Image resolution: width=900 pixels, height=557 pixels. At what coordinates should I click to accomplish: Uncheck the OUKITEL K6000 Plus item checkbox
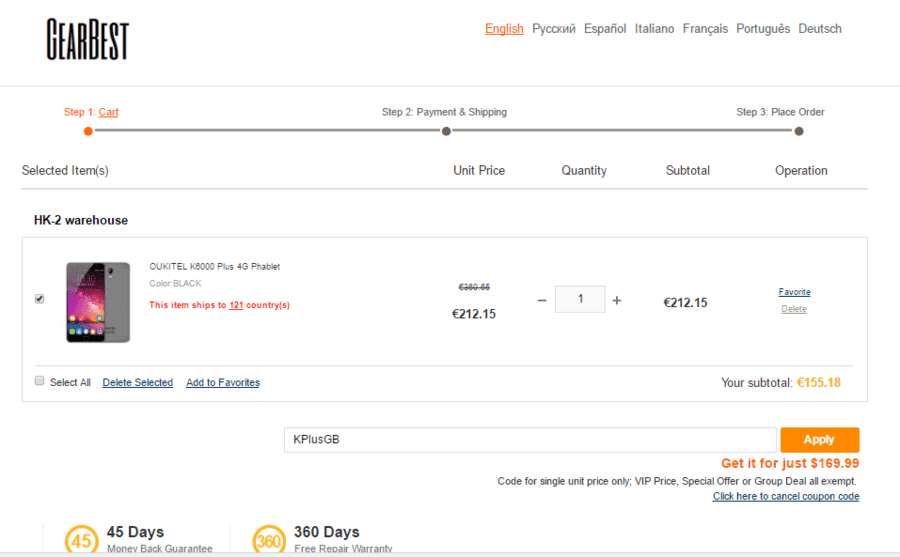tap(40, 299)
